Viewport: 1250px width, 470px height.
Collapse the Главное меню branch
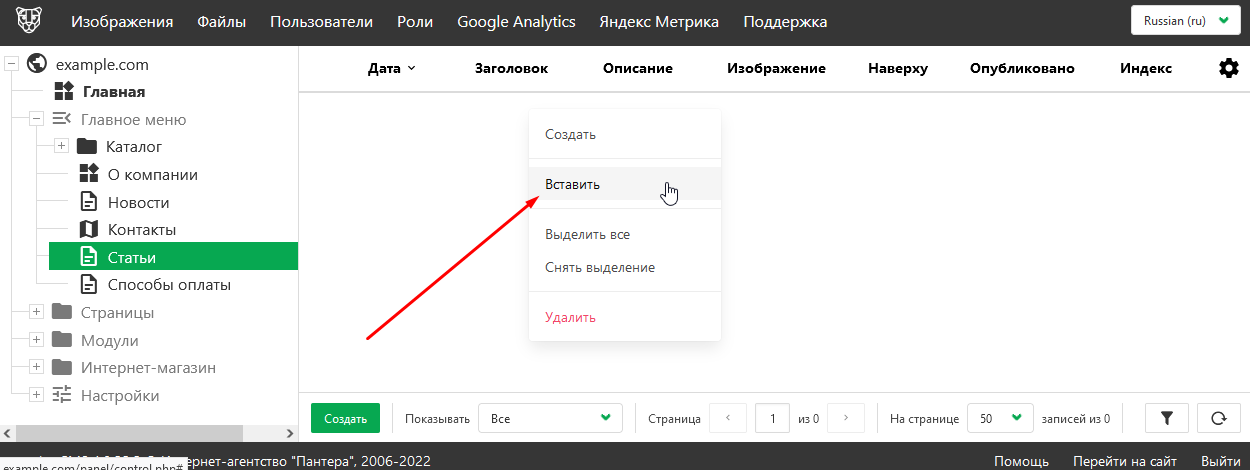37,120
